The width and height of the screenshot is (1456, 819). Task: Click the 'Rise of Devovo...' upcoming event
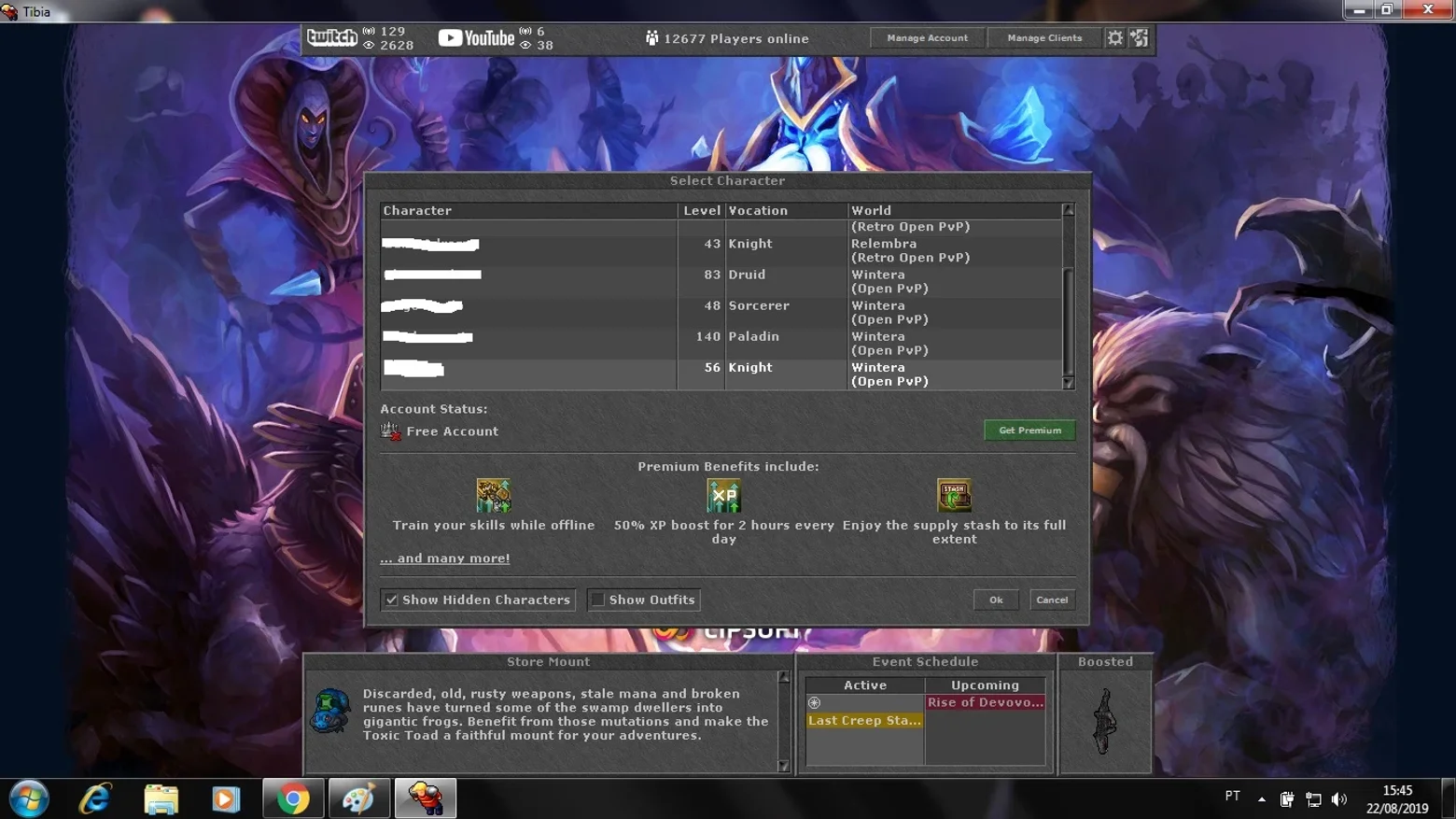(x=986, y=702)
